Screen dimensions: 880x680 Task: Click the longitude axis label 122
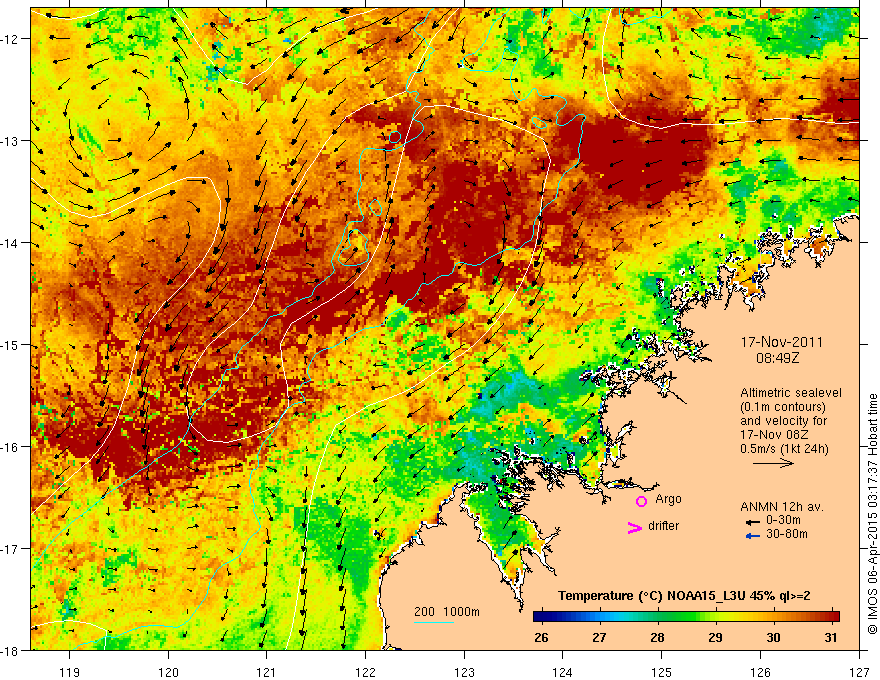pos(365,672)
